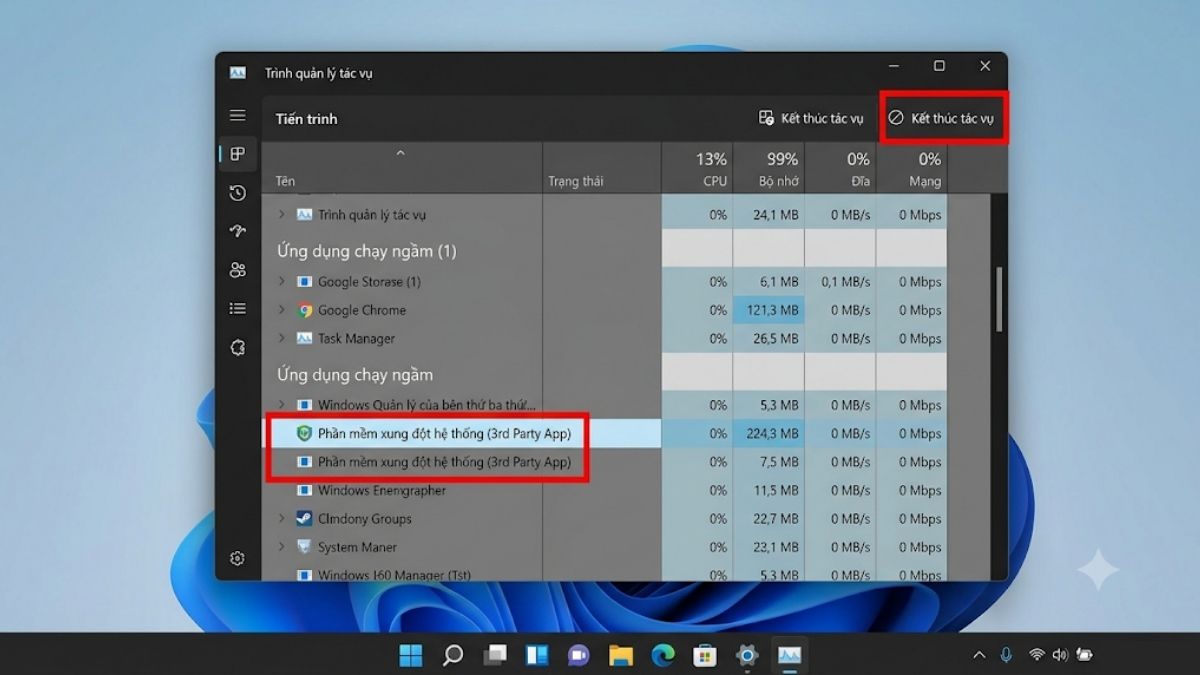Screen dimensions: 1200x675
Task: Open Startup apps via the gauge sidebar icon
Action: tap(237, 231)
